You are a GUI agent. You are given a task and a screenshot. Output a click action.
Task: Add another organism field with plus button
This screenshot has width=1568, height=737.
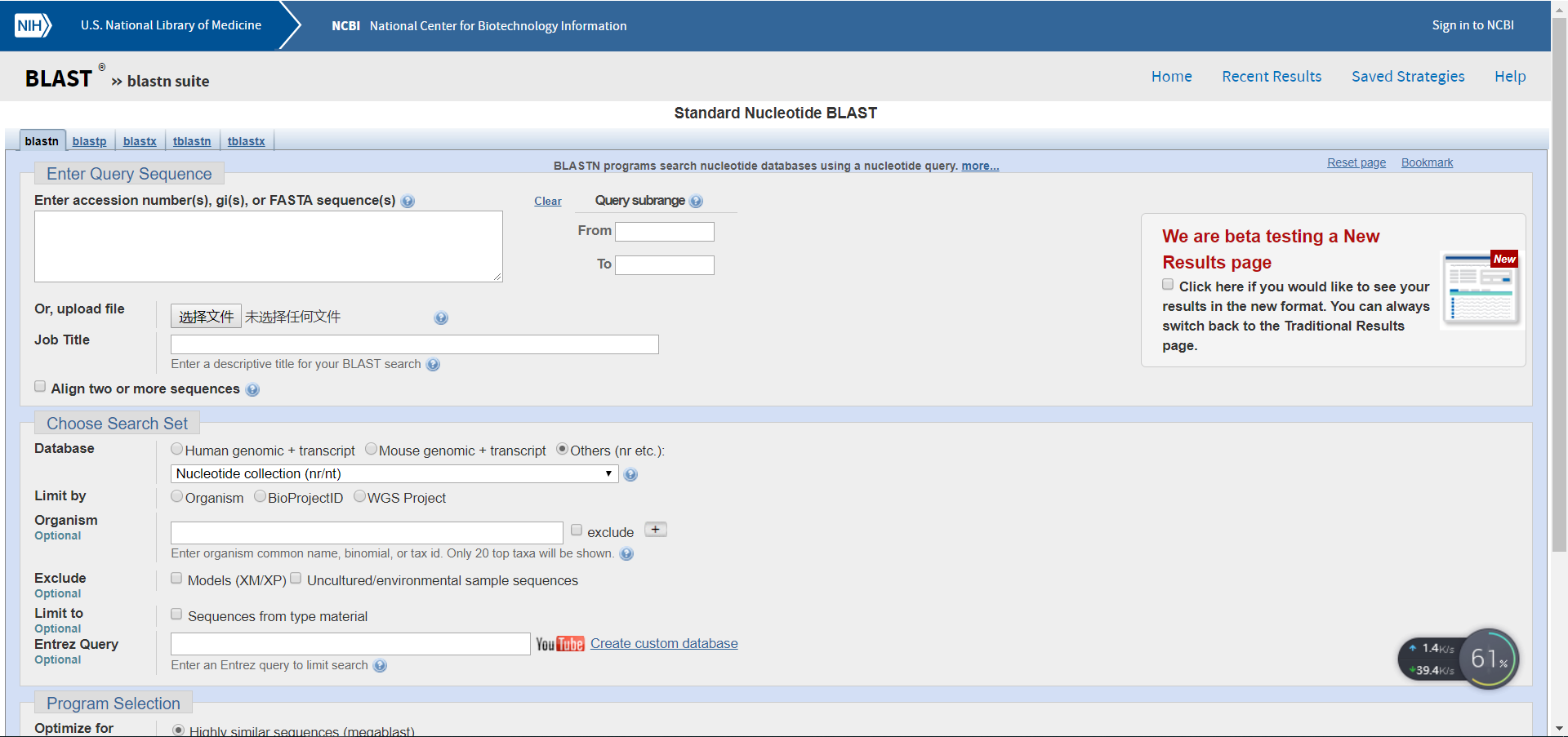click(656, 530)
